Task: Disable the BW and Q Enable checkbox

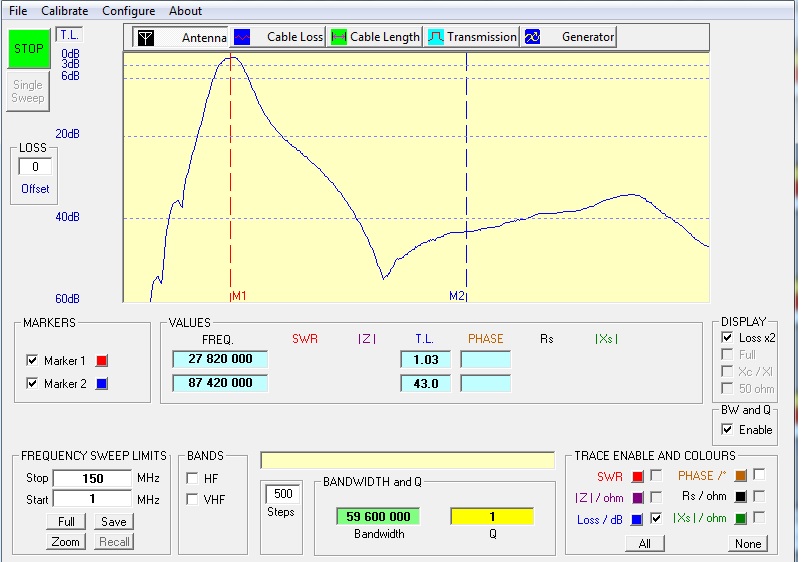Action: [727, 429]
